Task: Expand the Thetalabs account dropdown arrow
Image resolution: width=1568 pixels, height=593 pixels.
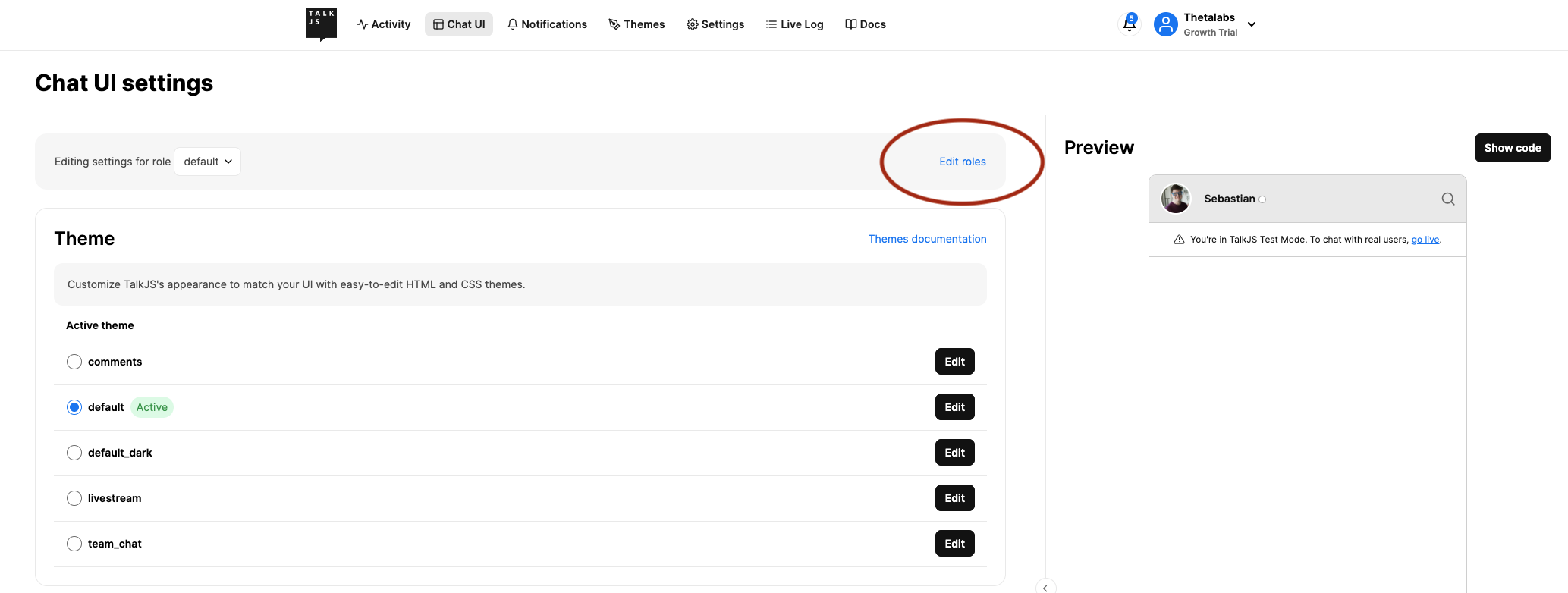Action: point(1252,24)
